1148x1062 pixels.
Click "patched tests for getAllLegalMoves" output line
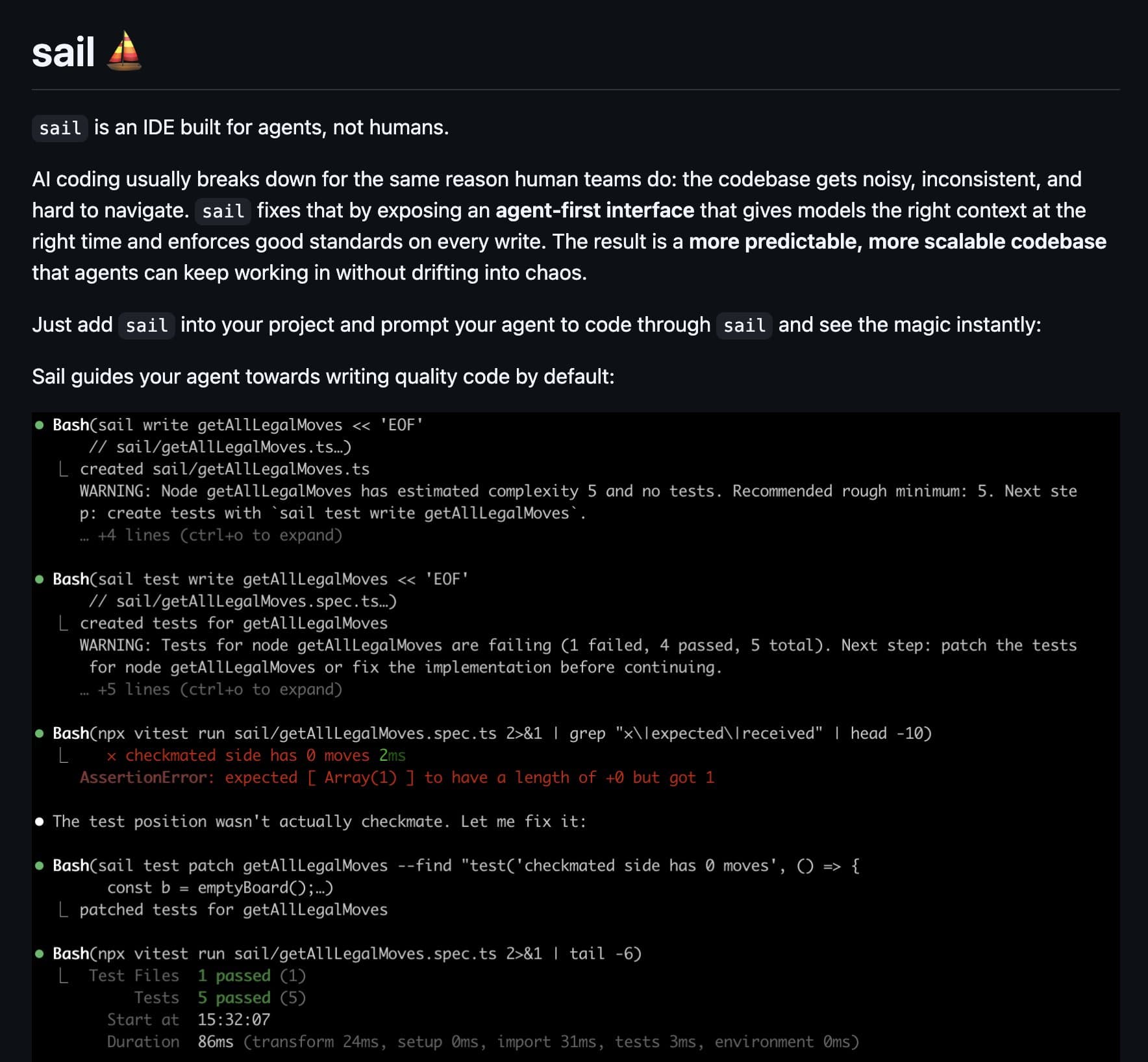[233, 910]
